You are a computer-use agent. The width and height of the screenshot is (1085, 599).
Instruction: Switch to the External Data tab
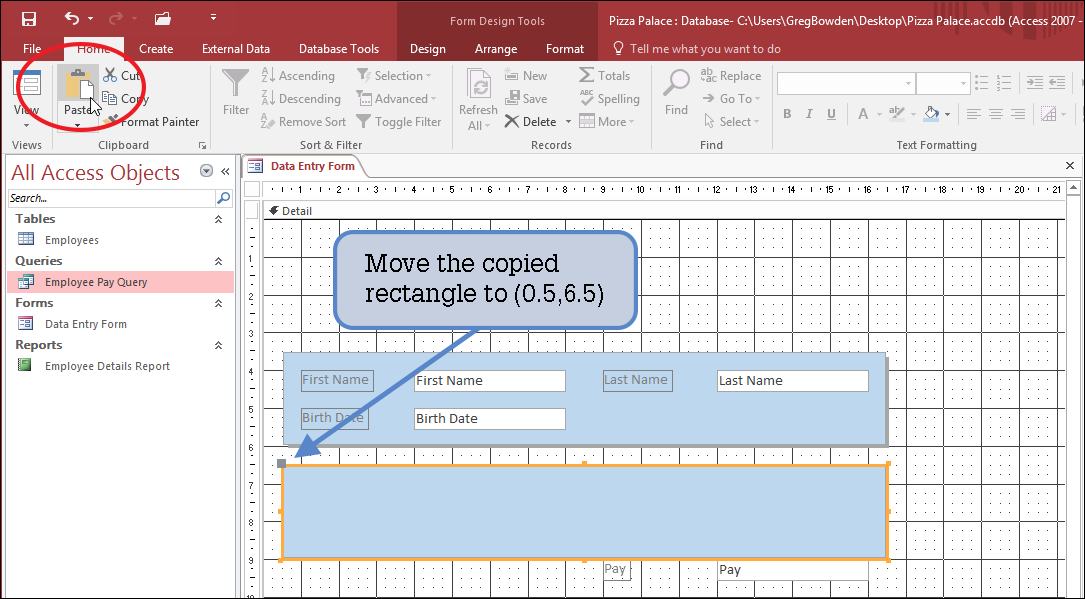click(x=236, y=48)
